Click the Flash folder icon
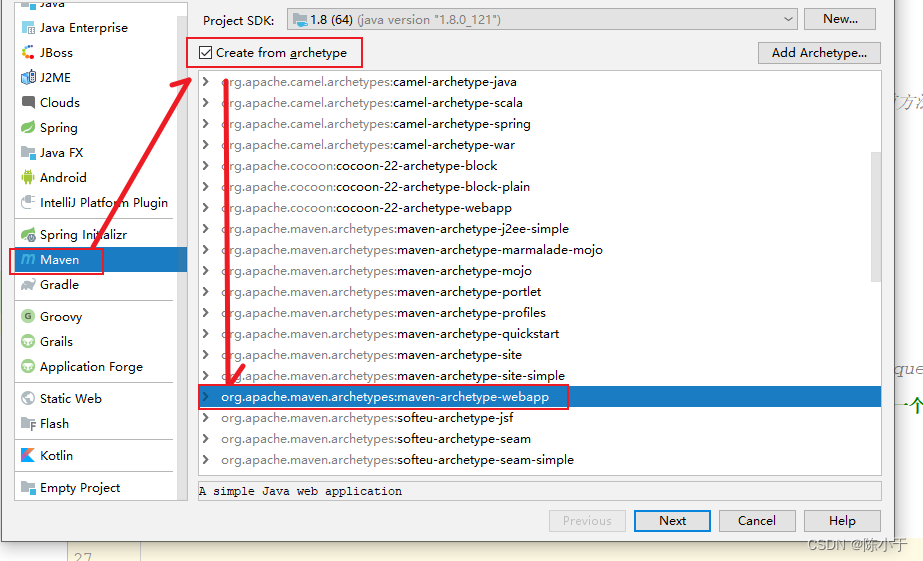Viewport: 923px width, 561px height. point(28,423)
